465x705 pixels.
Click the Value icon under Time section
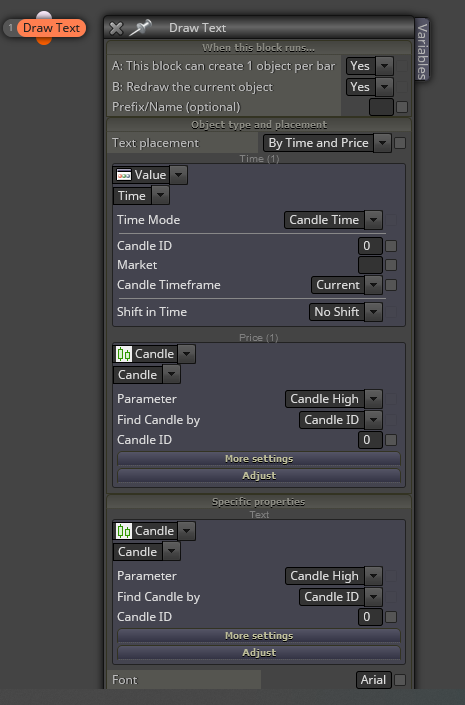coord(124,174)
